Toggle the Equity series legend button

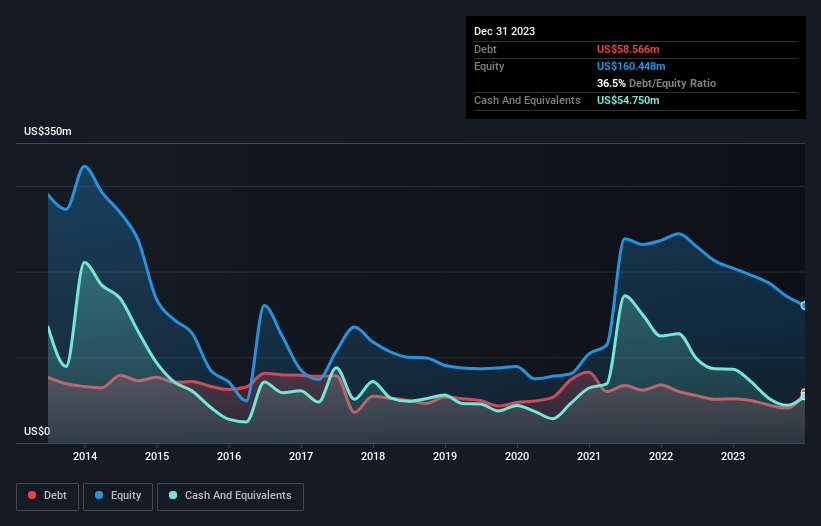118,496
